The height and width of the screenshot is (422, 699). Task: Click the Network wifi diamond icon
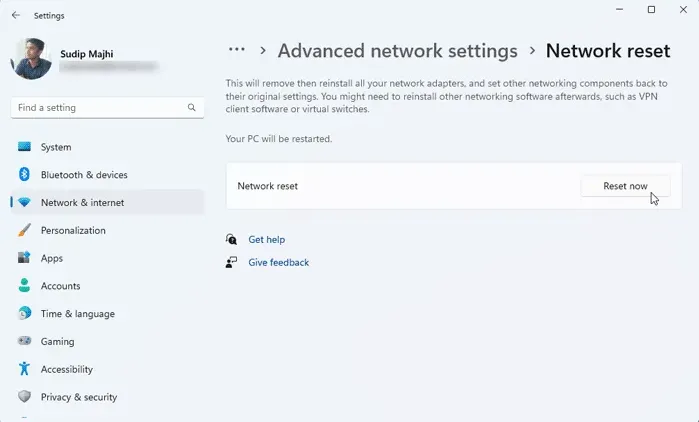pyautogui.click(x=24, y=202)
